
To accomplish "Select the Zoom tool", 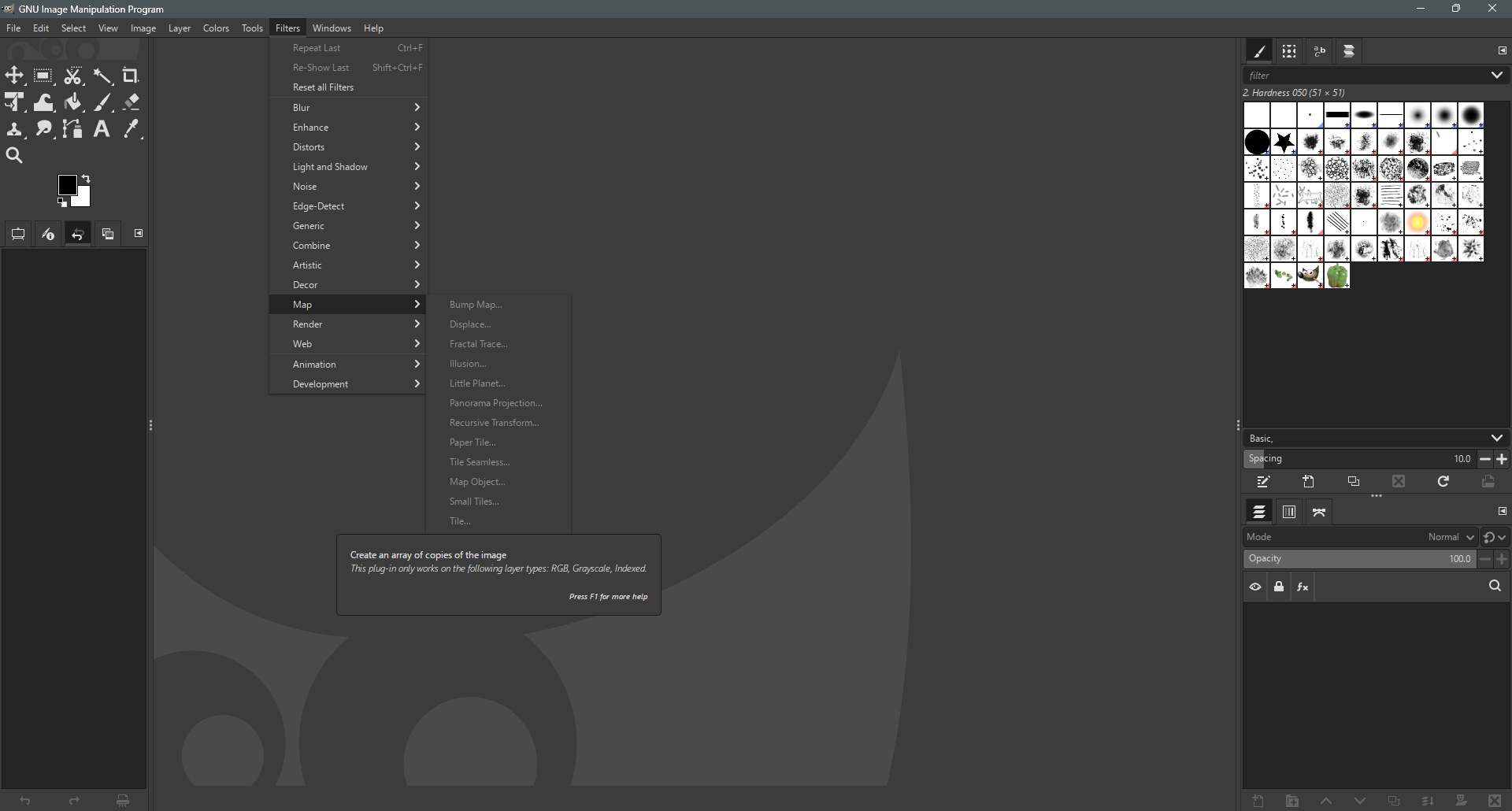I will point(14,156).
